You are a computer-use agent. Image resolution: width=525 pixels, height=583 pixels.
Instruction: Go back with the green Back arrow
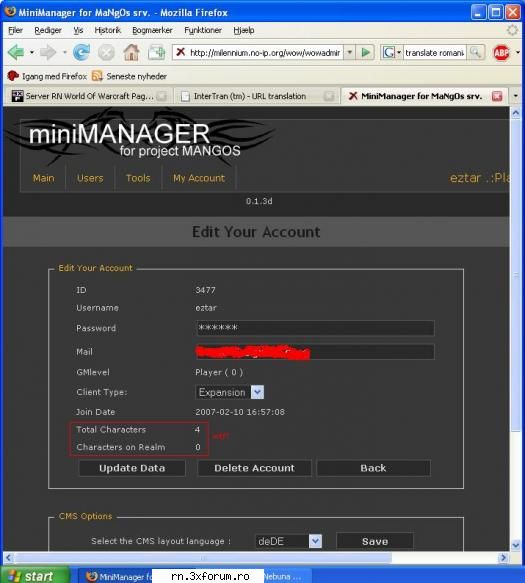click(16, 52)
